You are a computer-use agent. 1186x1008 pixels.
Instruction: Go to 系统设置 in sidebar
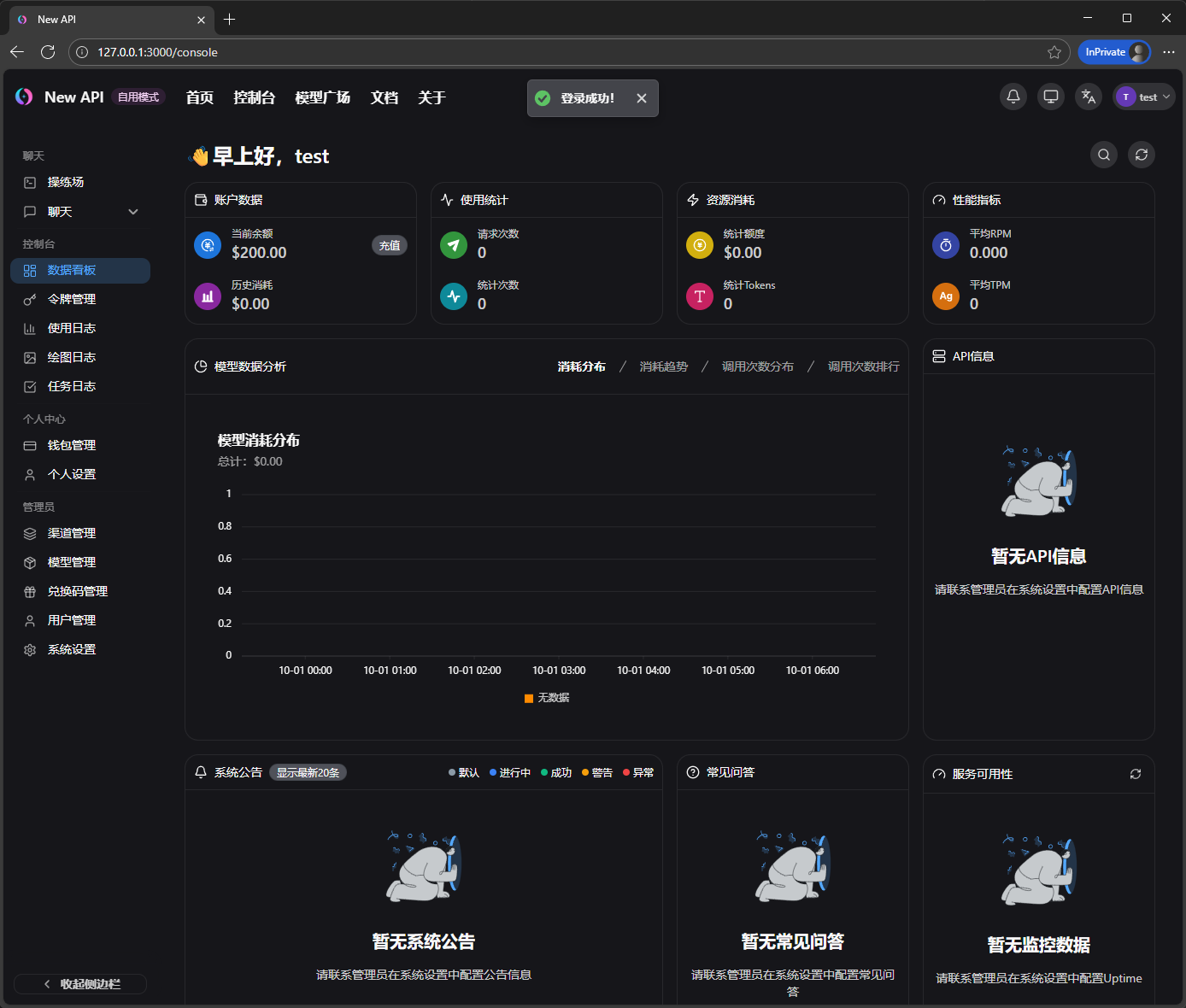point(72,649)
